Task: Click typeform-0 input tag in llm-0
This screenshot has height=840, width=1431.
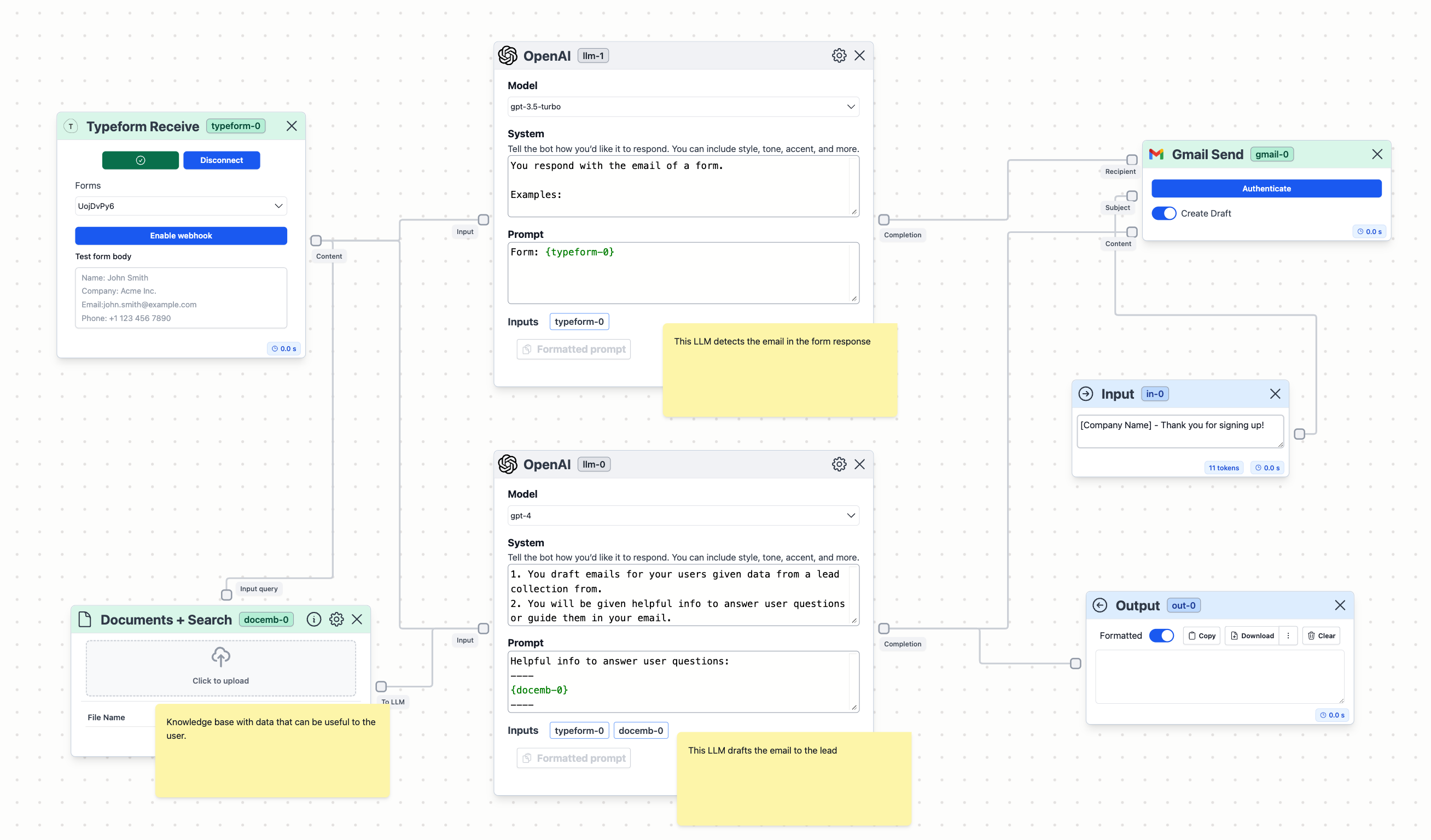Action: click(x=579, y=731)
